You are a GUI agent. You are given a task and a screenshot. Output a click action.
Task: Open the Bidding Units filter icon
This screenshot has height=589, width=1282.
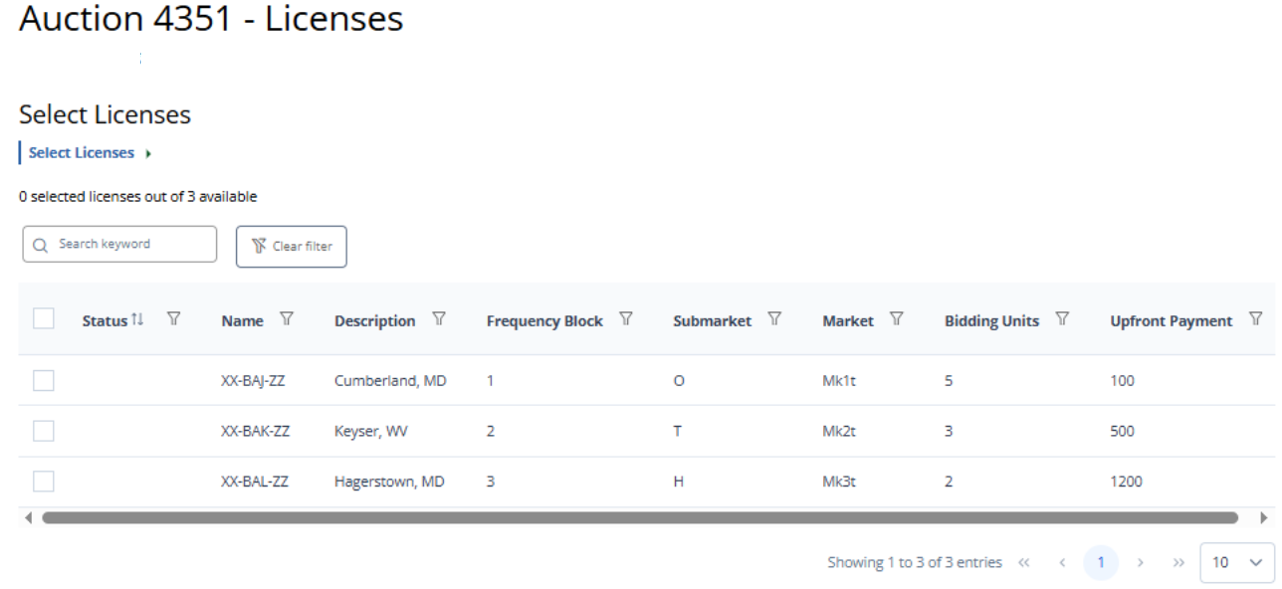click(1062, 320)
